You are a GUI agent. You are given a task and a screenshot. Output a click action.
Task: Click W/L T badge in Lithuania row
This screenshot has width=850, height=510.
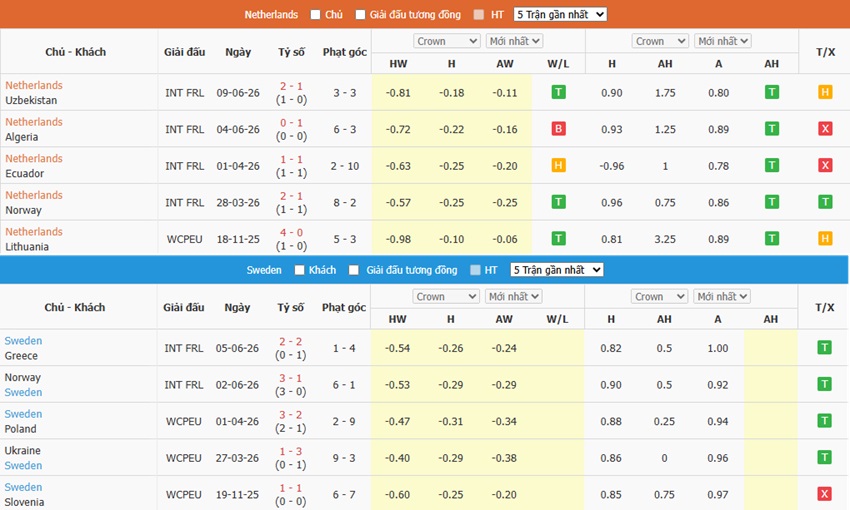click(x=558, y=238)
